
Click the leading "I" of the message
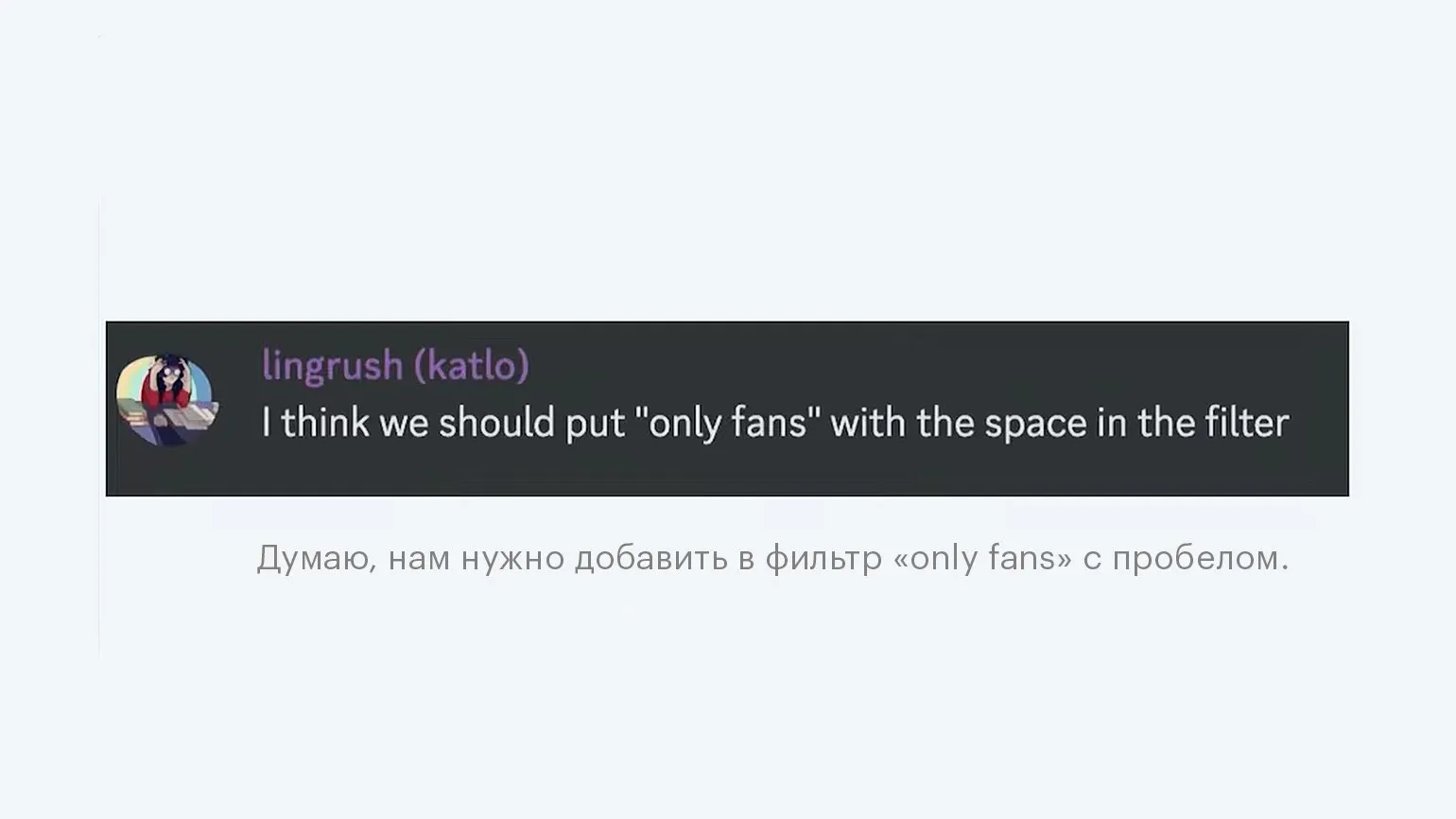coord(267,422)
